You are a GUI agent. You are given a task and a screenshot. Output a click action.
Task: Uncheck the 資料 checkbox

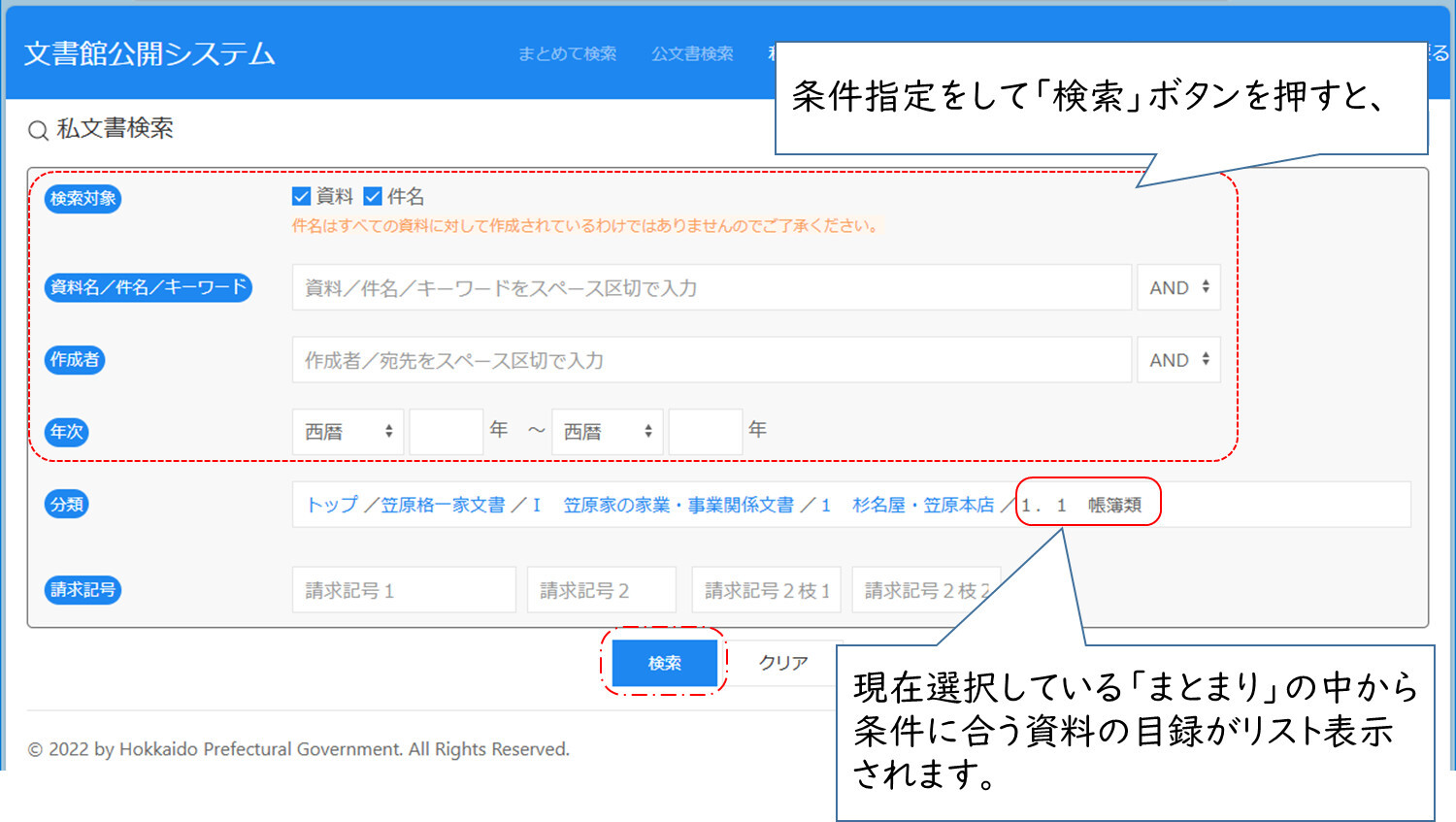(x=301, y=196)
